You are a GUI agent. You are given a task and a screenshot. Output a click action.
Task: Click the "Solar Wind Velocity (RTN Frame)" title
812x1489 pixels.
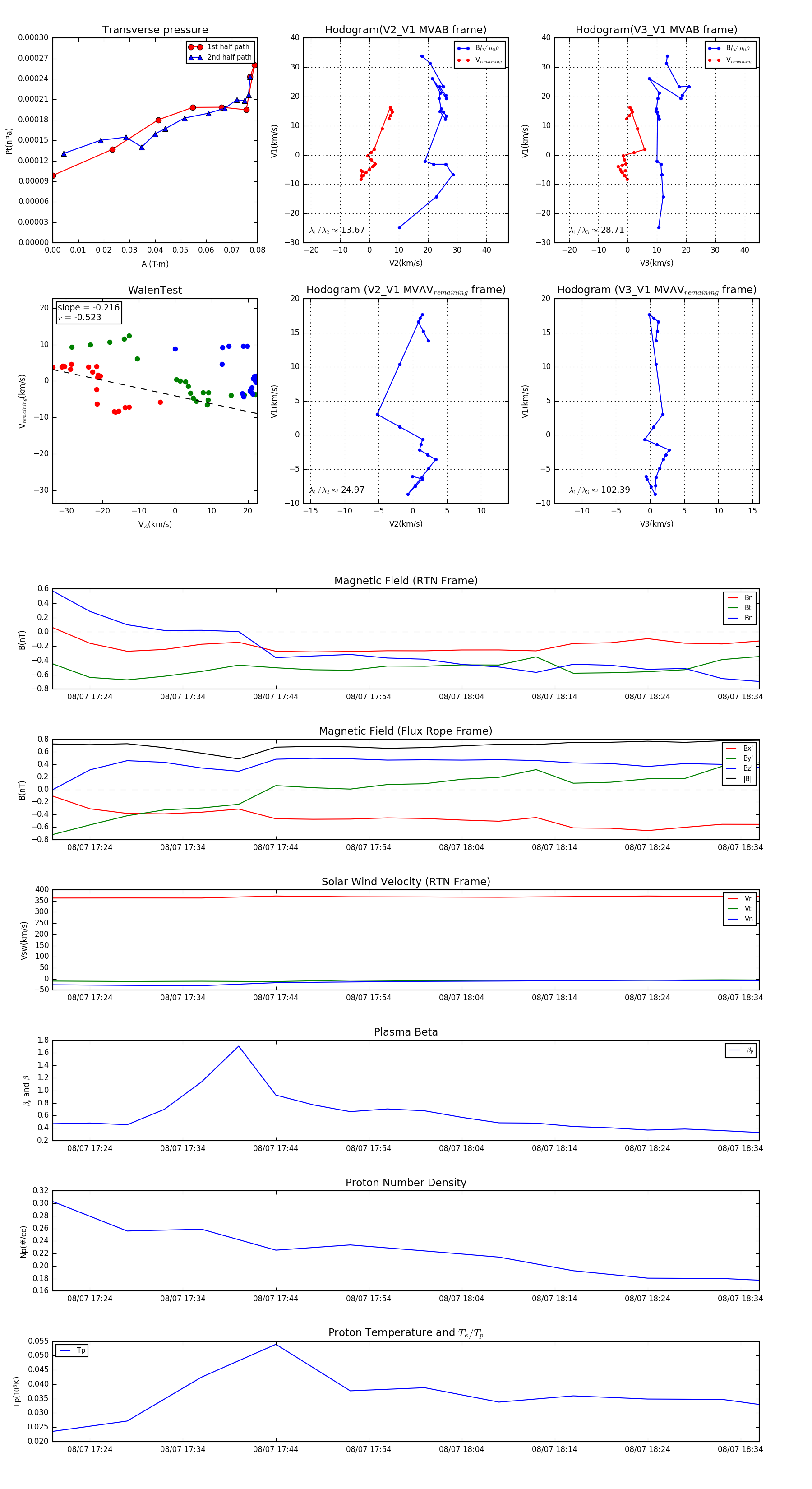tap(406, 882)
